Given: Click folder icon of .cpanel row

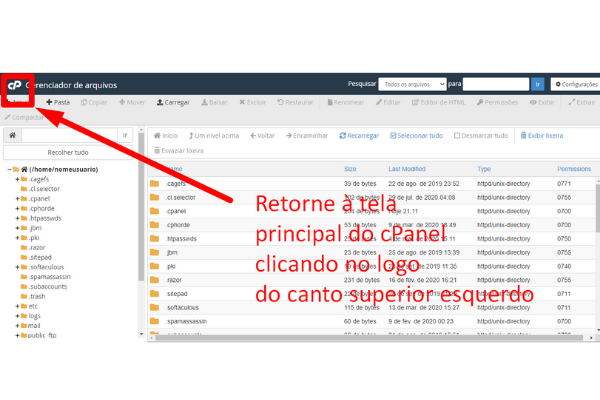Looking at the screenshot, I should pos(155,211).
